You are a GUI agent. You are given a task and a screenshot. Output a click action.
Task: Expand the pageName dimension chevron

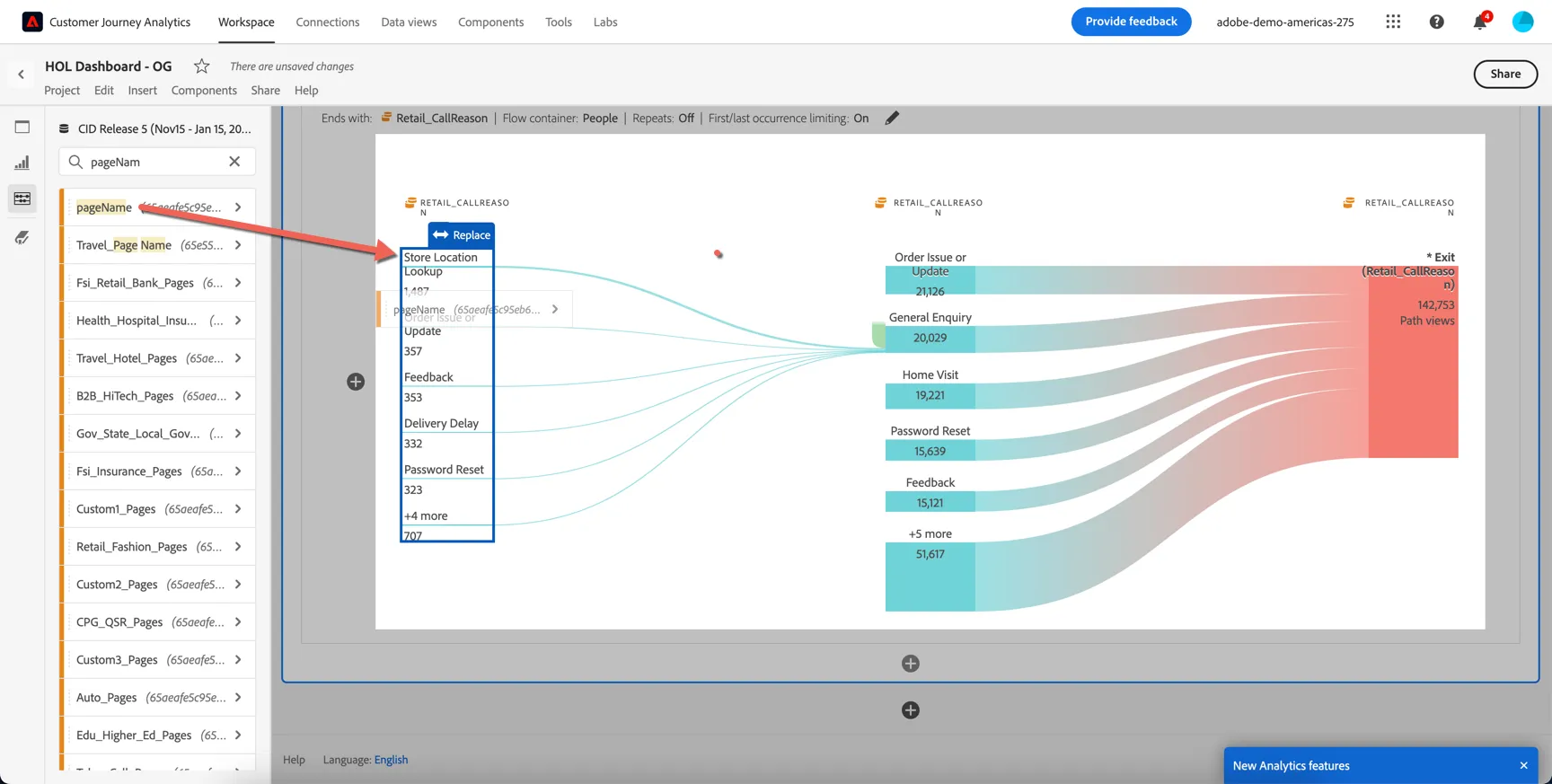(238, 207)
